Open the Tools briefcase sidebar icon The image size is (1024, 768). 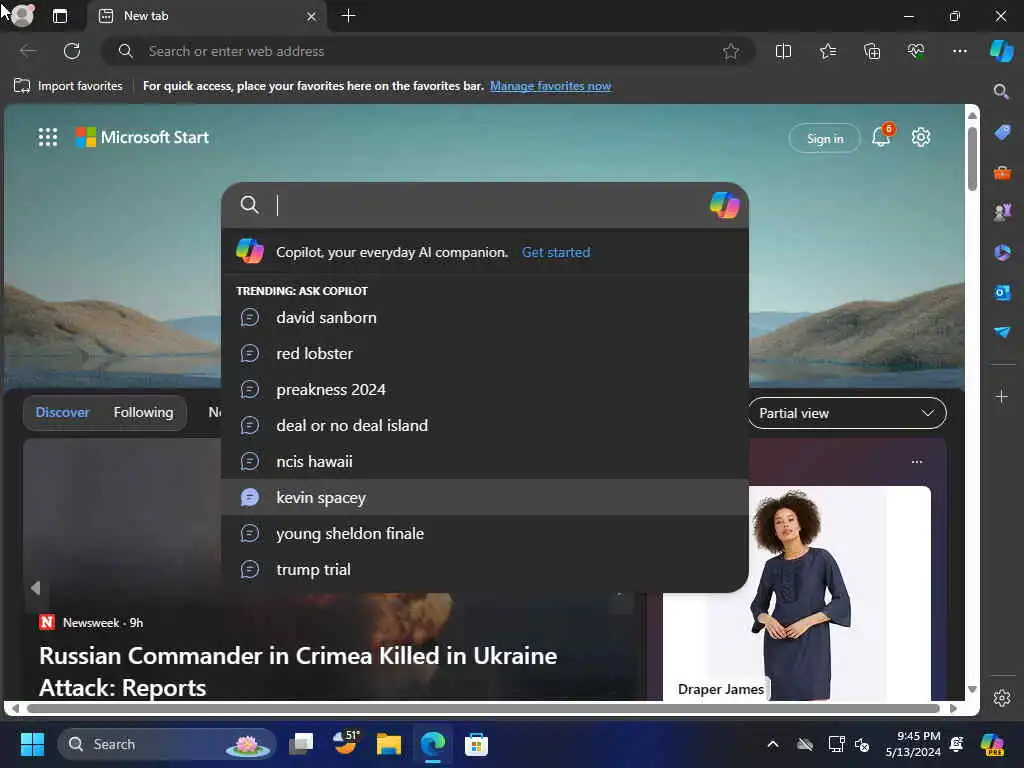[1002, 172]
